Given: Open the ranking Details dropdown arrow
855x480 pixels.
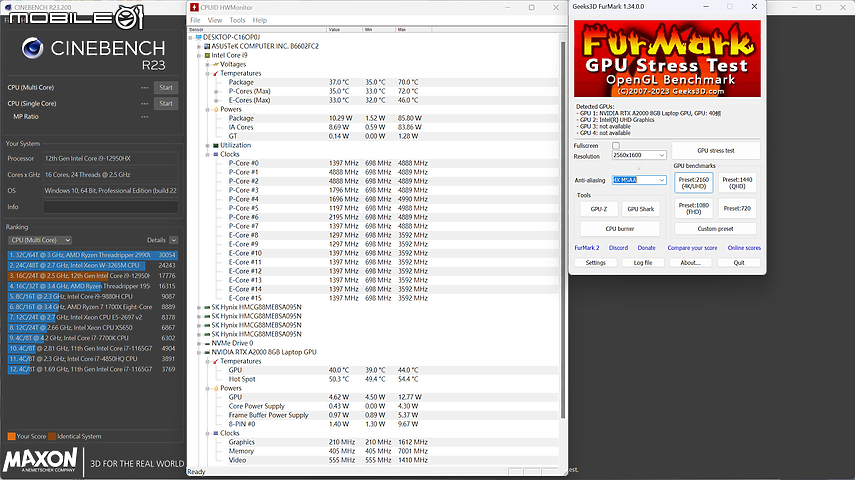Looking at the screenshot, I should click(173, 240).
